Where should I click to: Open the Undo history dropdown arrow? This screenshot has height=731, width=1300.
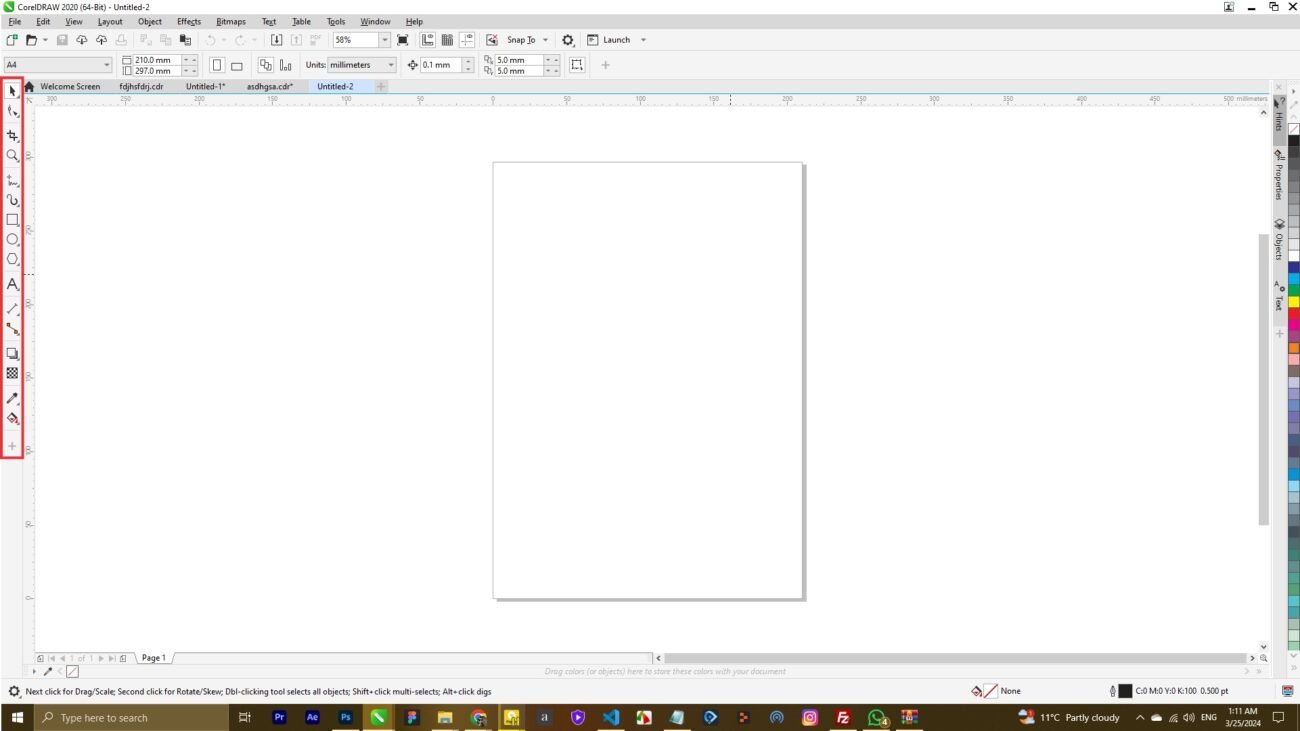(x=223, y=40)
